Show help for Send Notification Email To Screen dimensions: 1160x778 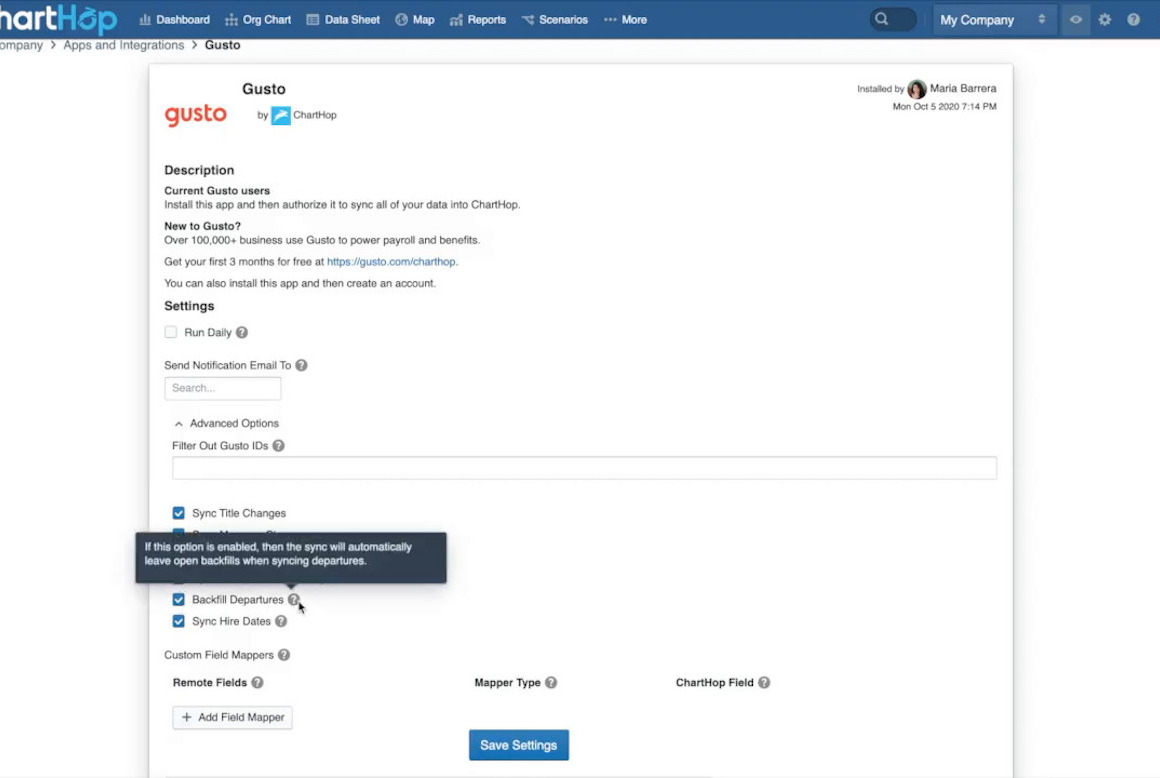tap(301, 365)
